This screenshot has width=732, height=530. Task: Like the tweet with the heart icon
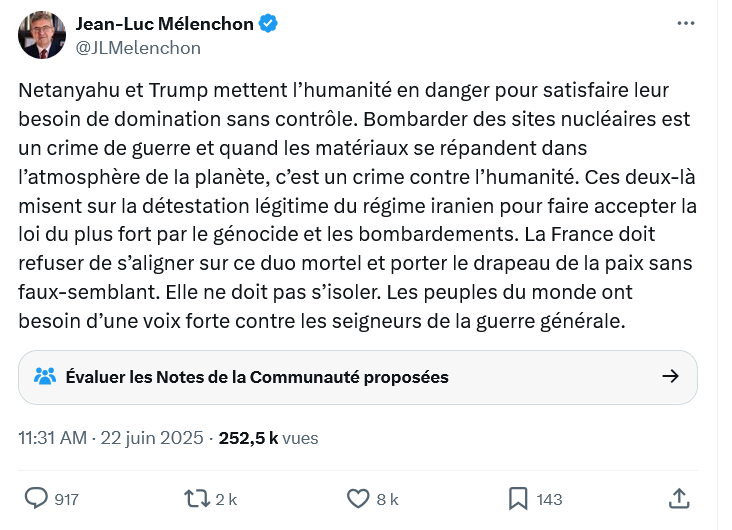pos(358,498)
